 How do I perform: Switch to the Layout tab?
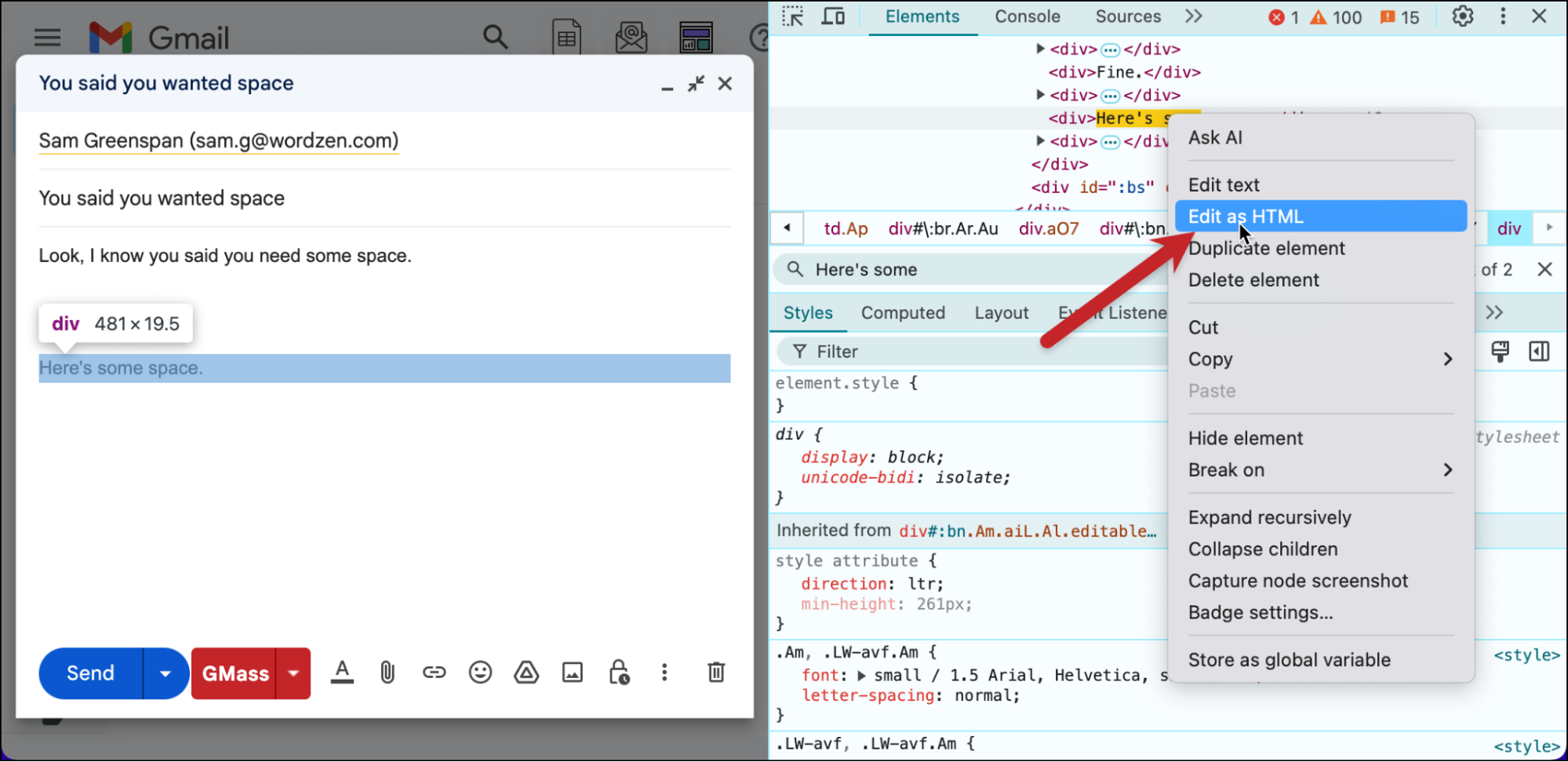point(1002,312)
